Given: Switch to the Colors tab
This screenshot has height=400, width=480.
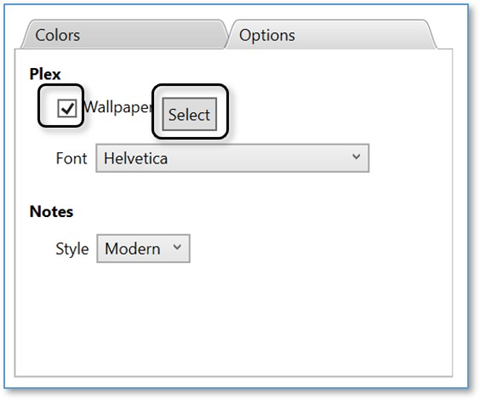Looking at the screenshot, I should [x=123, y=35].
